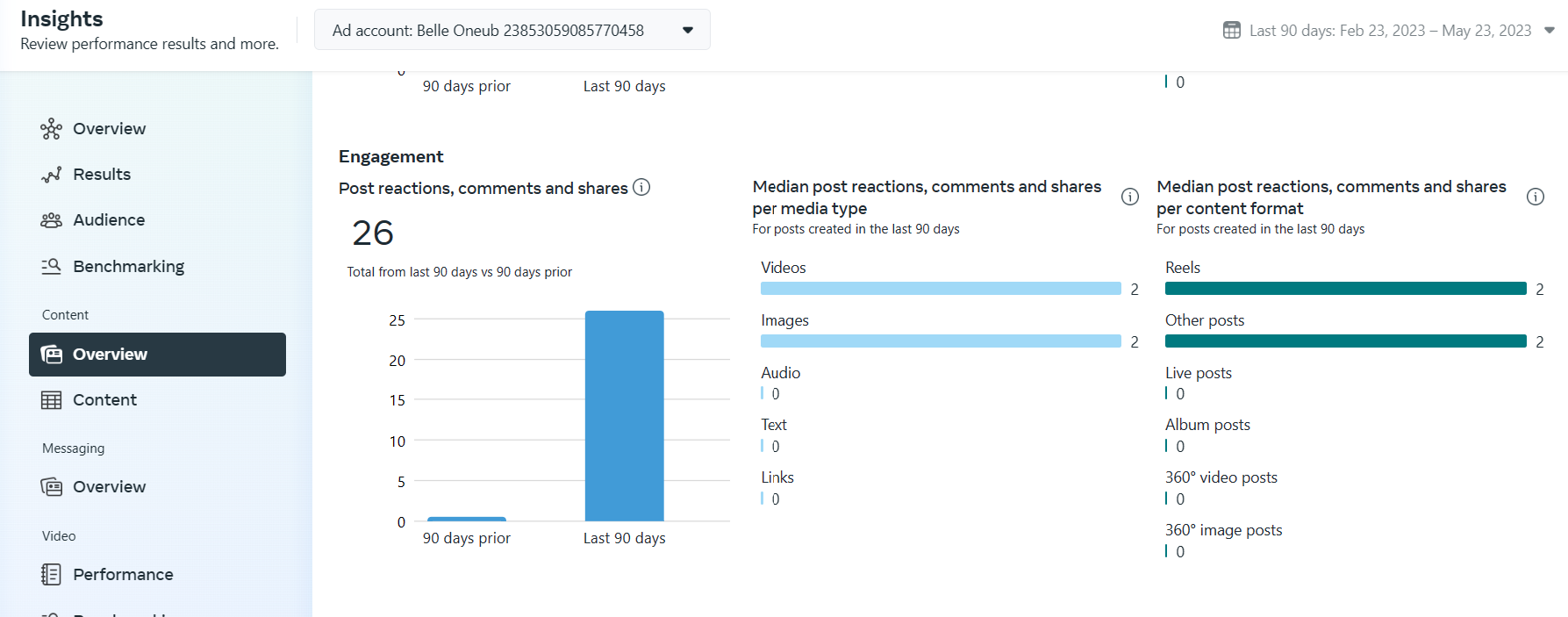Screen dimensions: 1568x617
Task: Click the Overview network icon in sidebar
Action: pyautogui.click(x=51, y=129)
